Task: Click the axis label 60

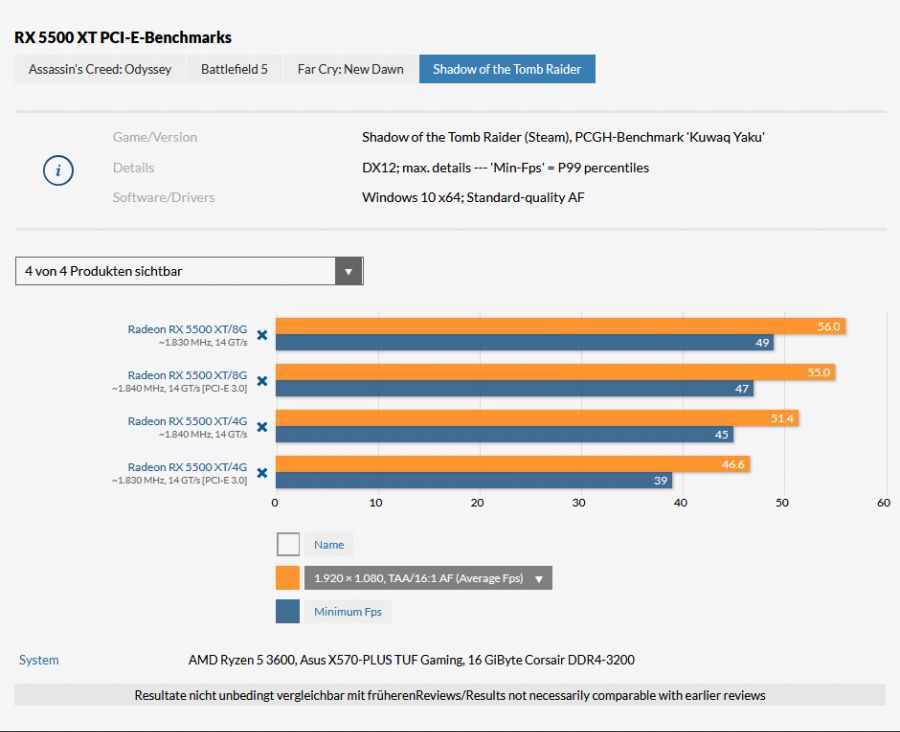Action: pos(883,503)
